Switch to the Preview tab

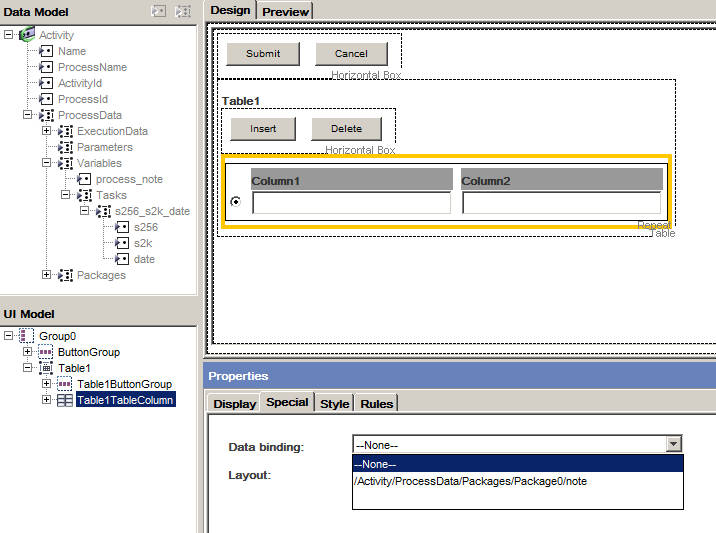click(x=285, y=11)
